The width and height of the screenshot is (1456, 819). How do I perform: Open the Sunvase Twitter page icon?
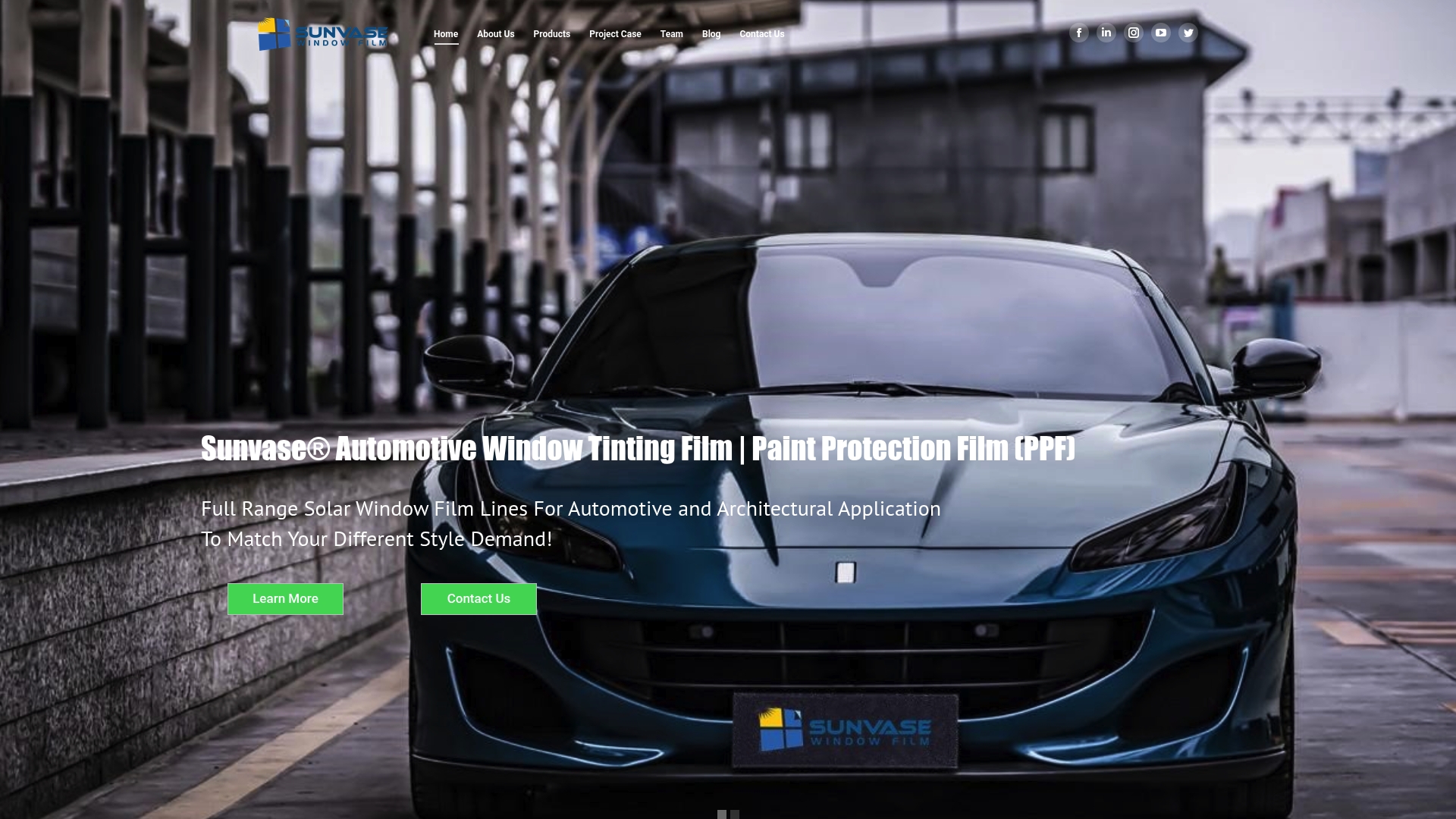pos(1188,33)
